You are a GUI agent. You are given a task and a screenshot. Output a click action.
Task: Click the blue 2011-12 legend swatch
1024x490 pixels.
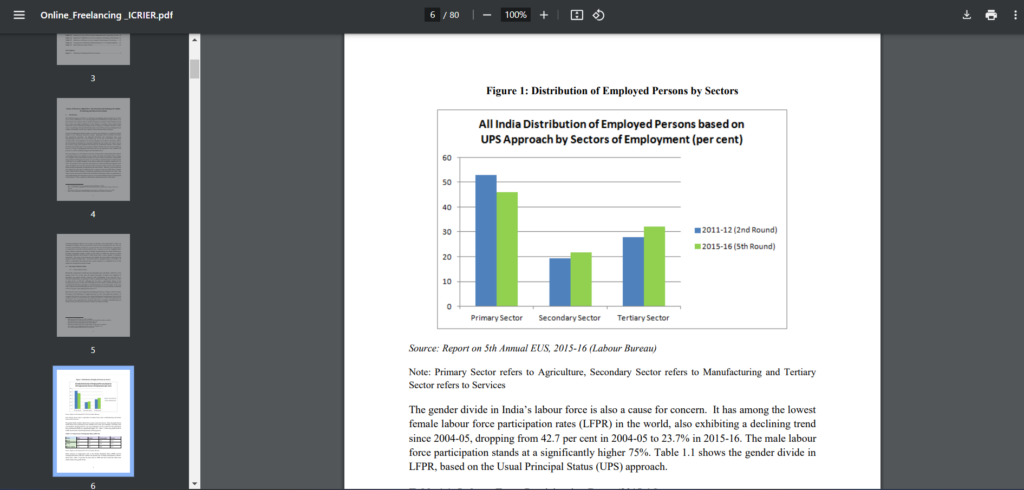pos(697,231)
